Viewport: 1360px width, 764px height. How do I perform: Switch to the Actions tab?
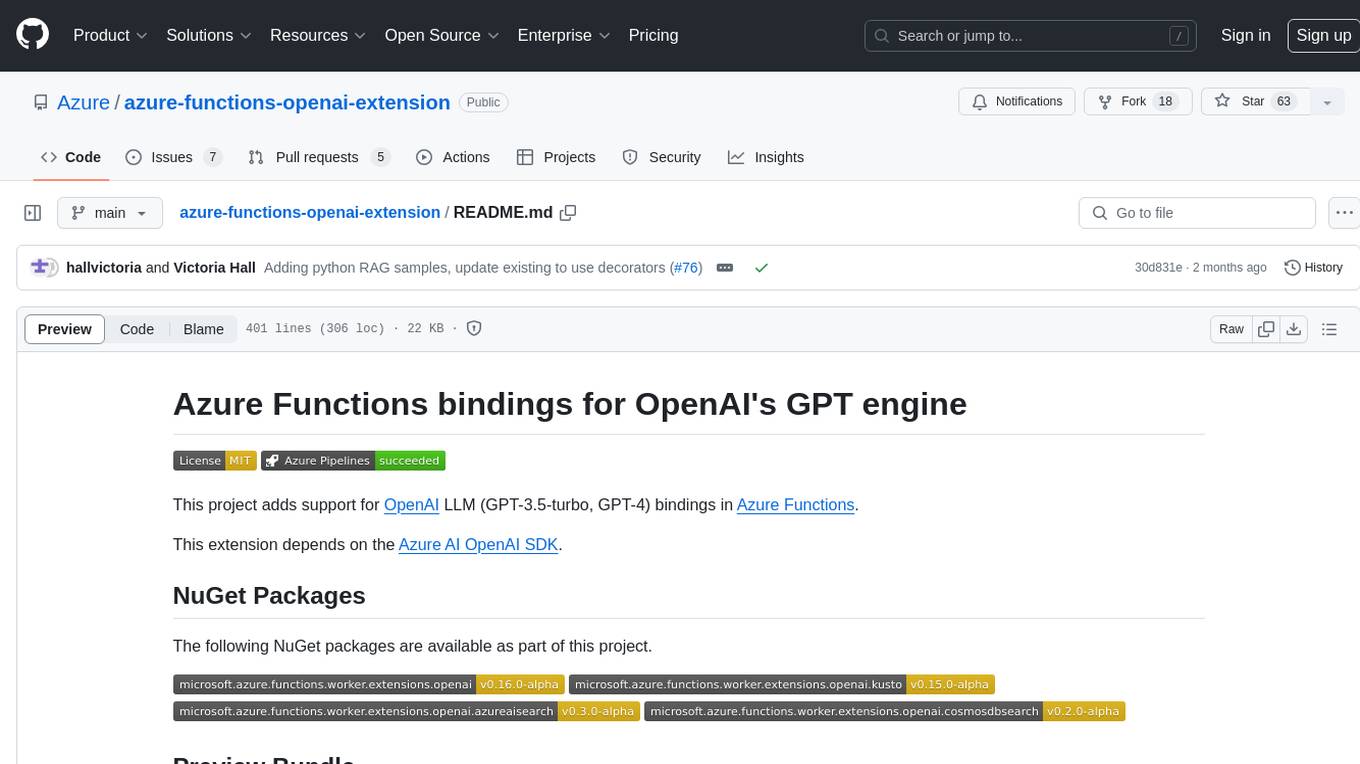pyautogui.click(x=452, y=157)
